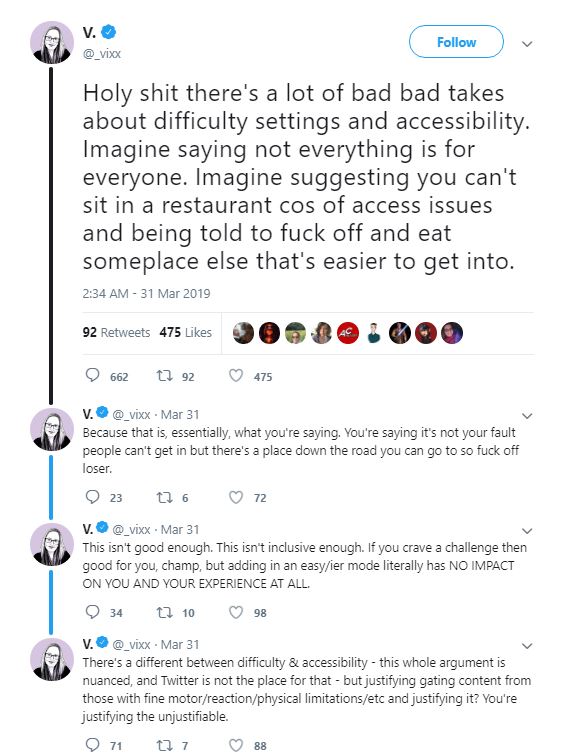This screenshot has width=569, height=755.
Task: Open the 92 Retweets list
Action: (116, 332)
